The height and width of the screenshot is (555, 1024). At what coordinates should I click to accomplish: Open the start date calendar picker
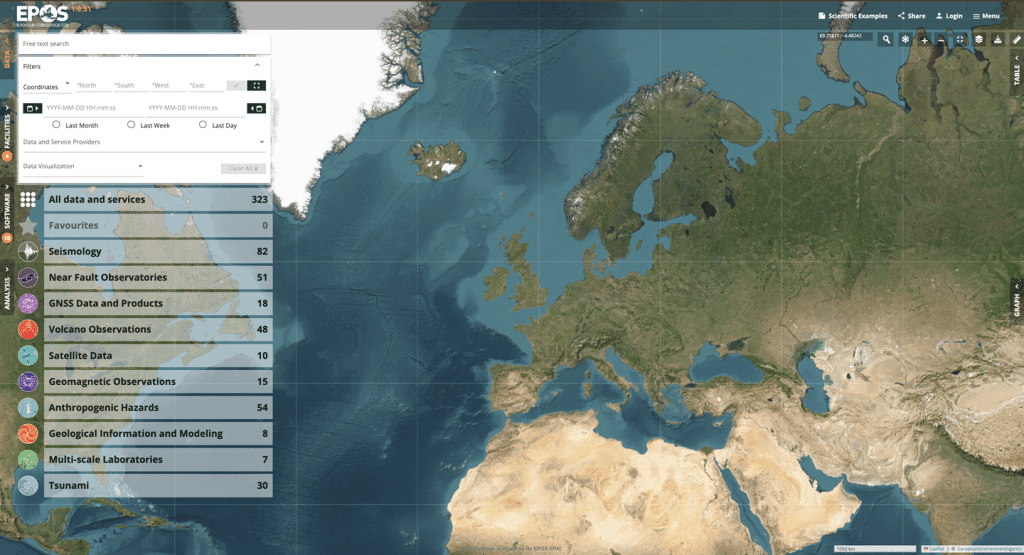(32, 108)
